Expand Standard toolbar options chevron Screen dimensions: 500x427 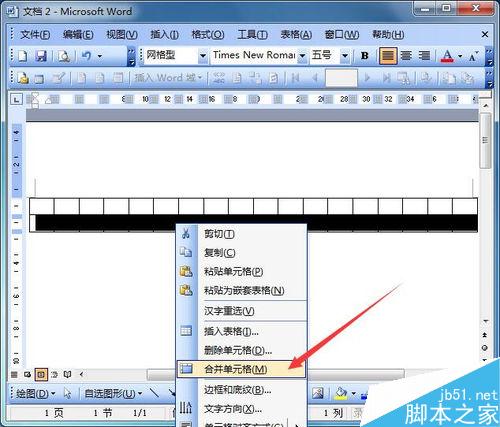pos(131,56)
